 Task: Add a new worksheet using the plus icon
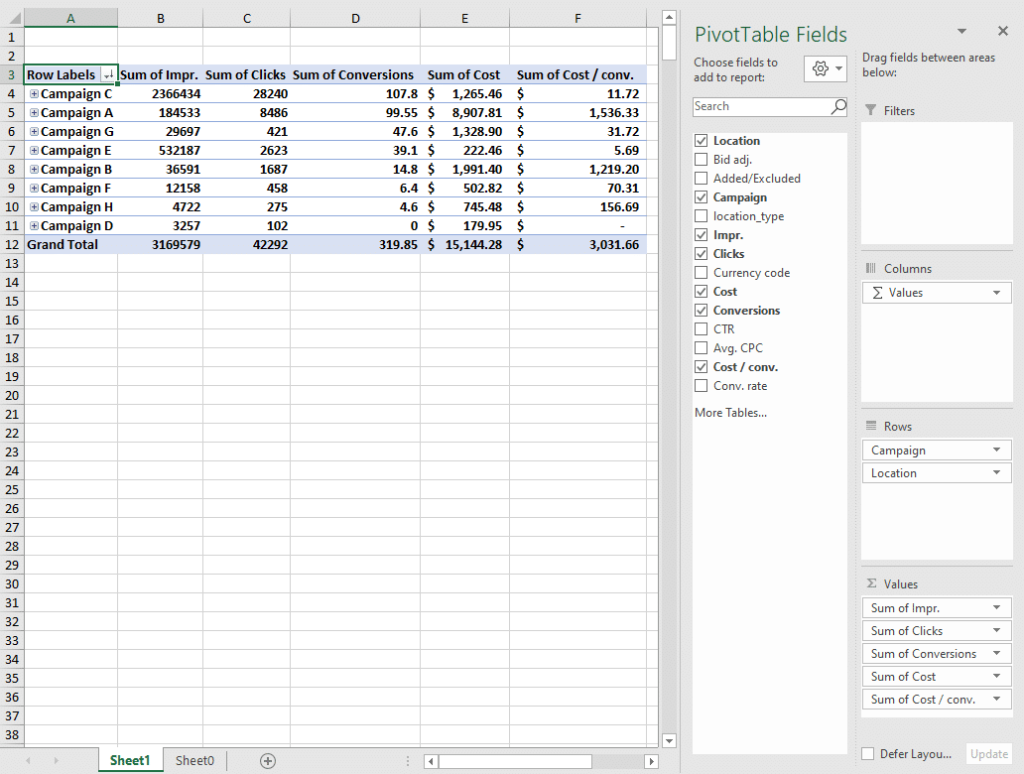[x=267, y=761]
